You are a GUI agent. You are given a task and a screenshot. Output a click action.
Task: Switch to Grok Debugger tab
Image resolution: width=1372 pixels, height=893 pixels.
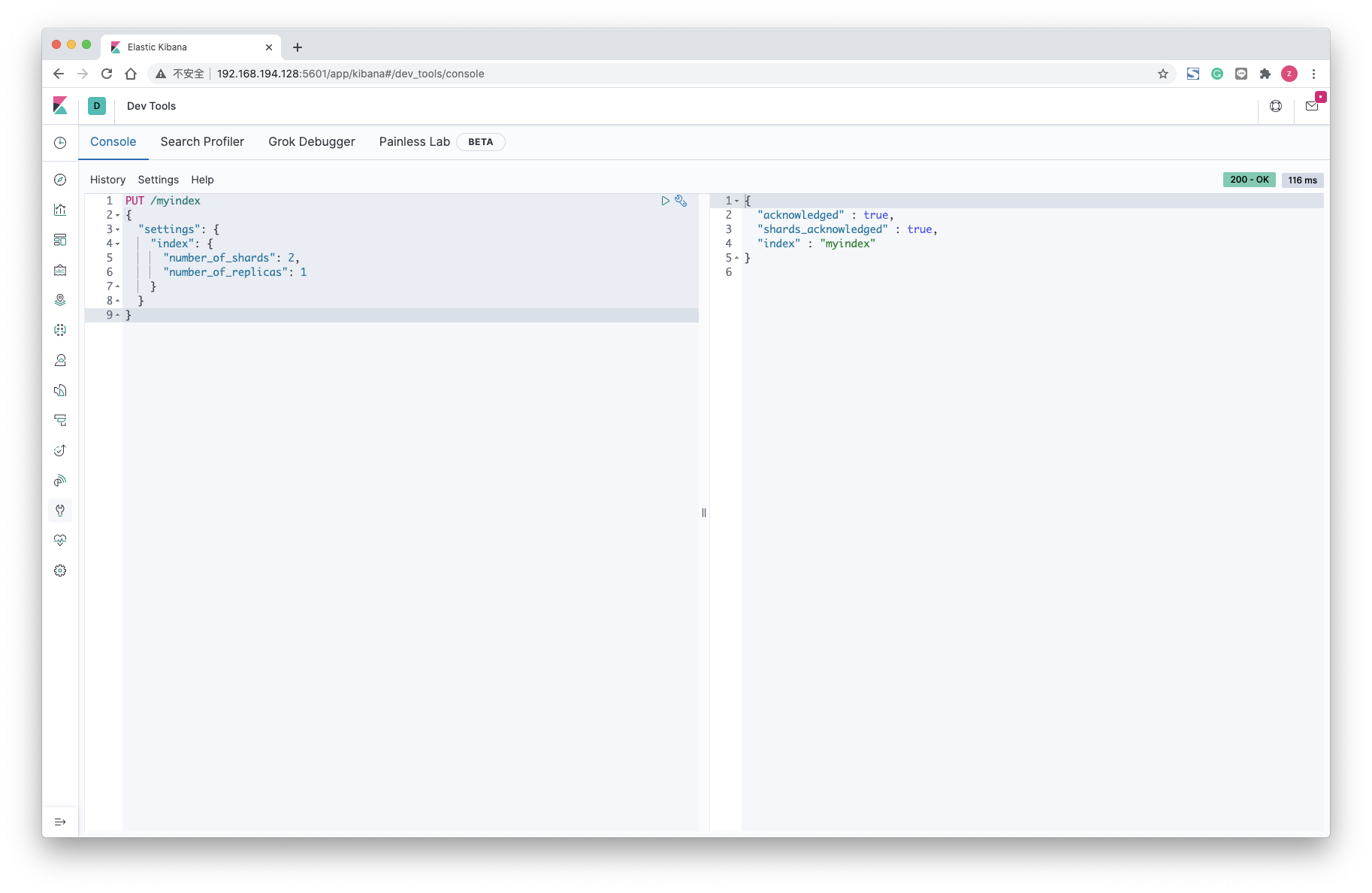[x=312, y=142]
